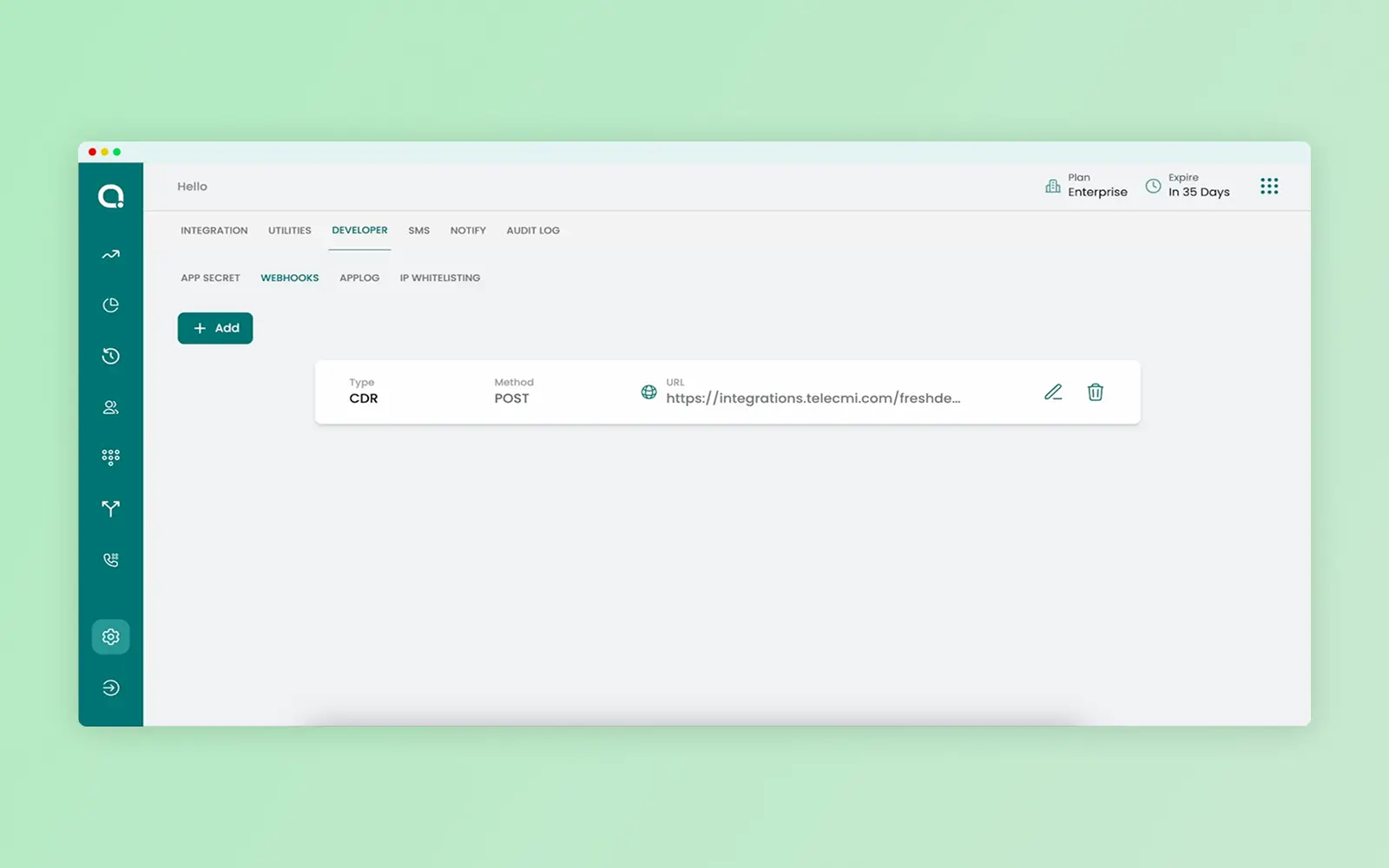Click the logout arrow icon in sidebar

110,688
